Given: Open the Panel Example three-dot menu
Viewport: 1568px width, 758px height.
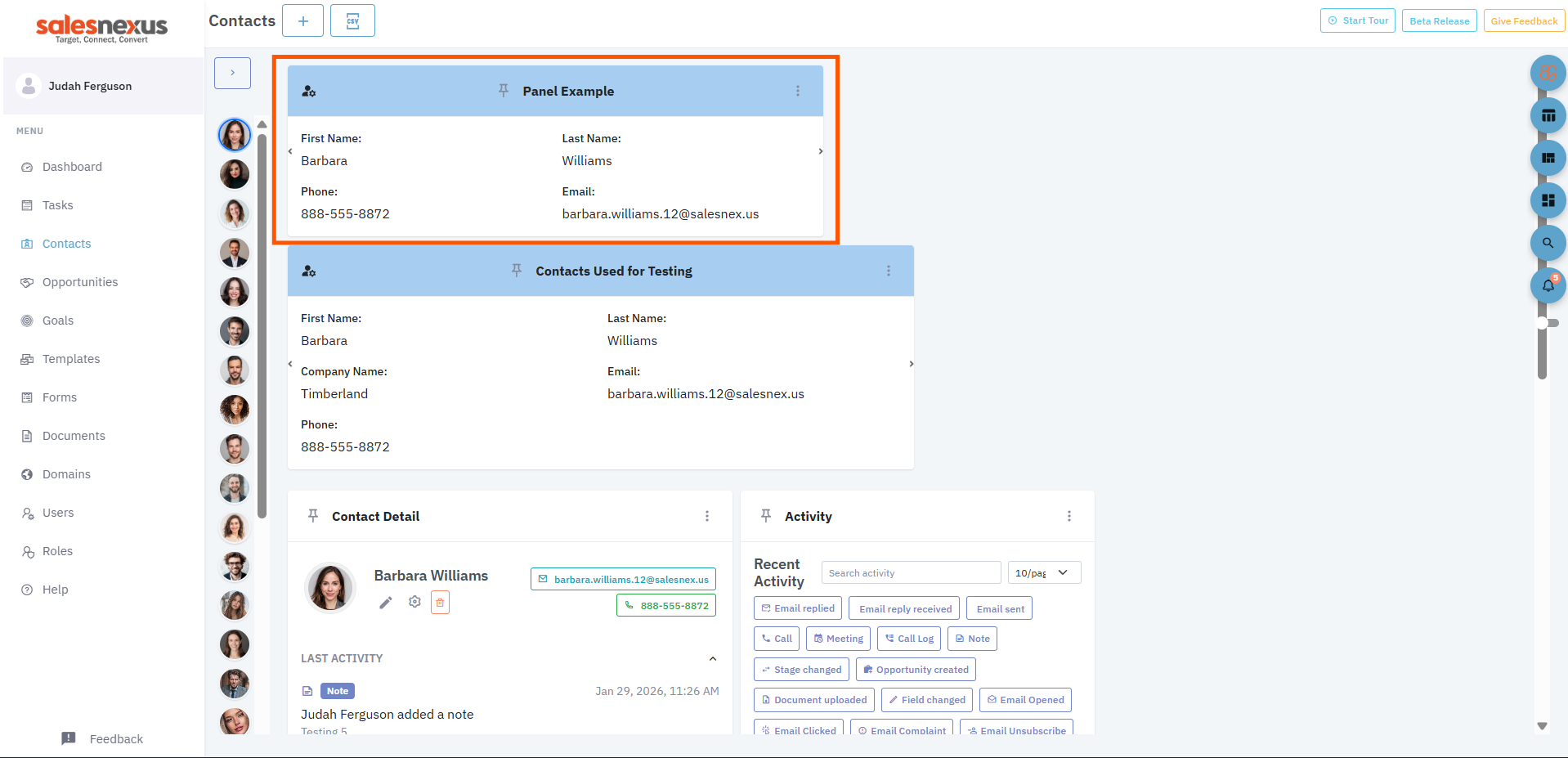Looking at the screenshot, I should [798, 91].
